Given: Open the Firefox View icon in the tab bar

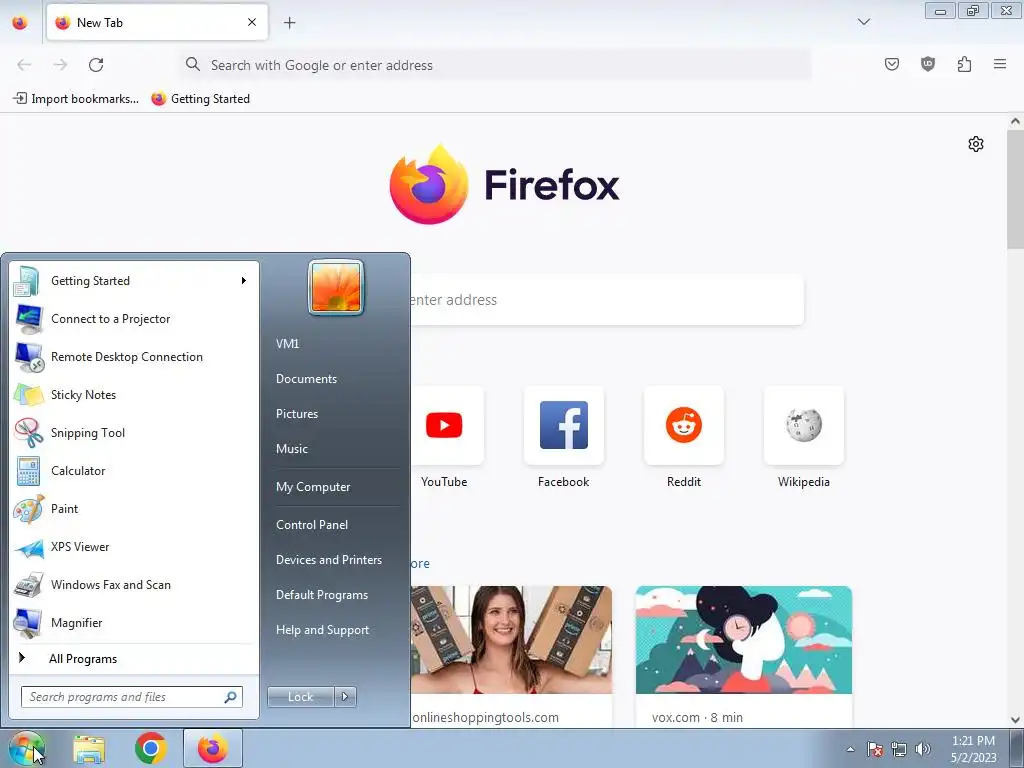Looking at the screenshot, I should (20, 23).
